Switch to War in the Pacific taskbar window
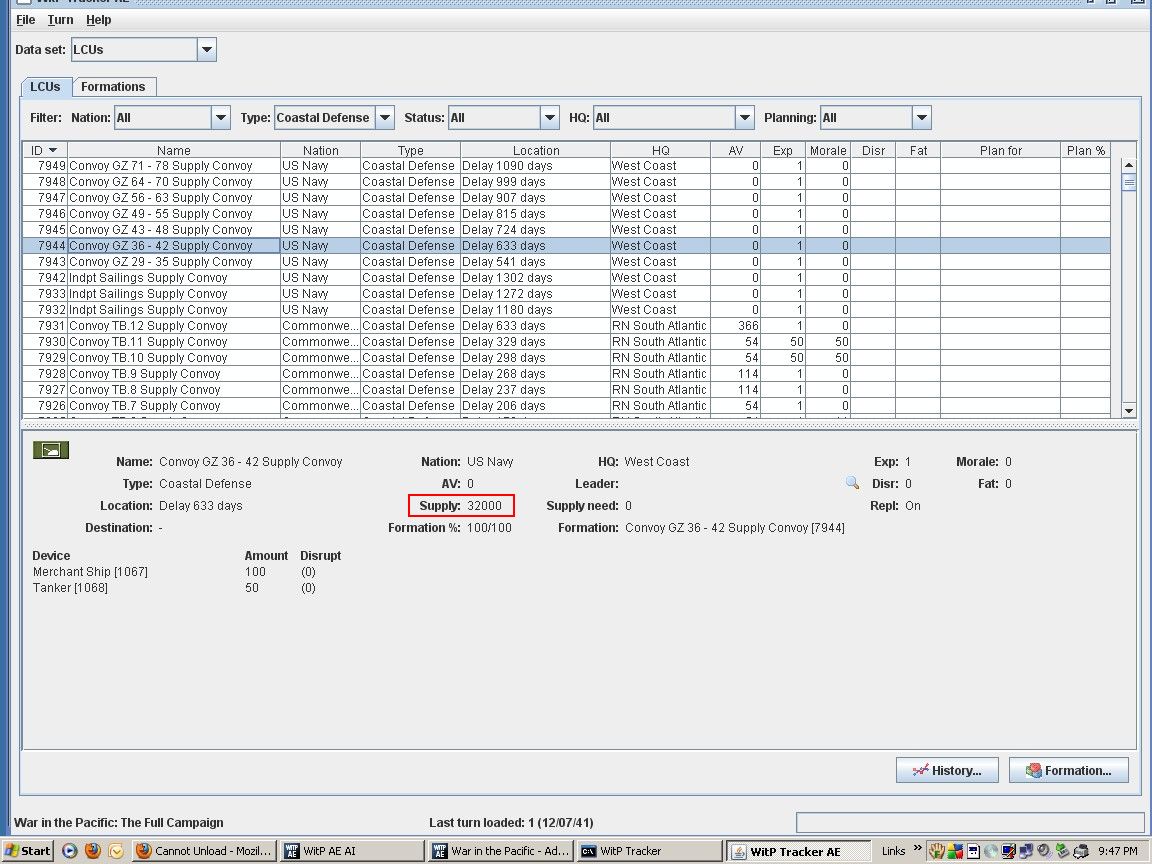The width and height of the screenshot is (1152, 864). (502, 851)
